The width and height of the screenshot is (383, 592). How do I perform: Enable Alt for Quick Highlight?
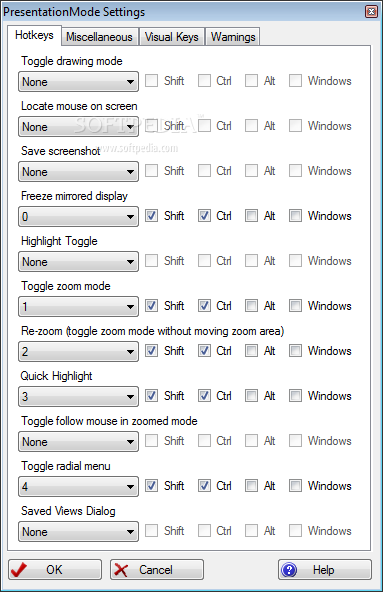(x=251, y=396)
